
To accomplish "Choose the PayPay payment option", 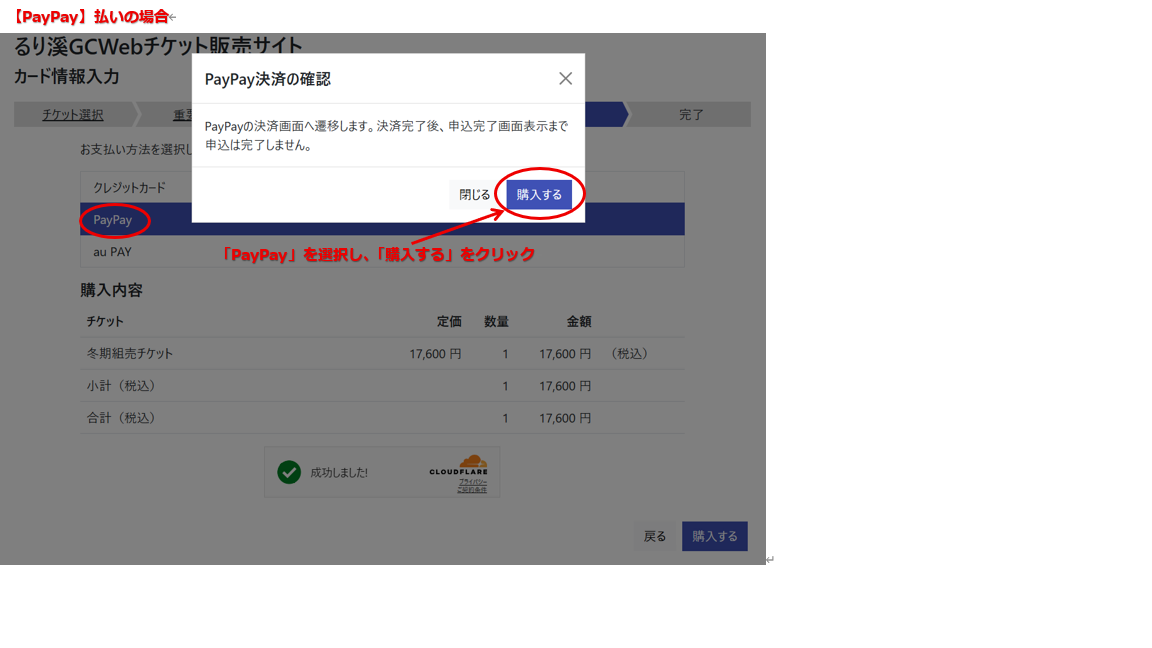I will pos(113,220).
